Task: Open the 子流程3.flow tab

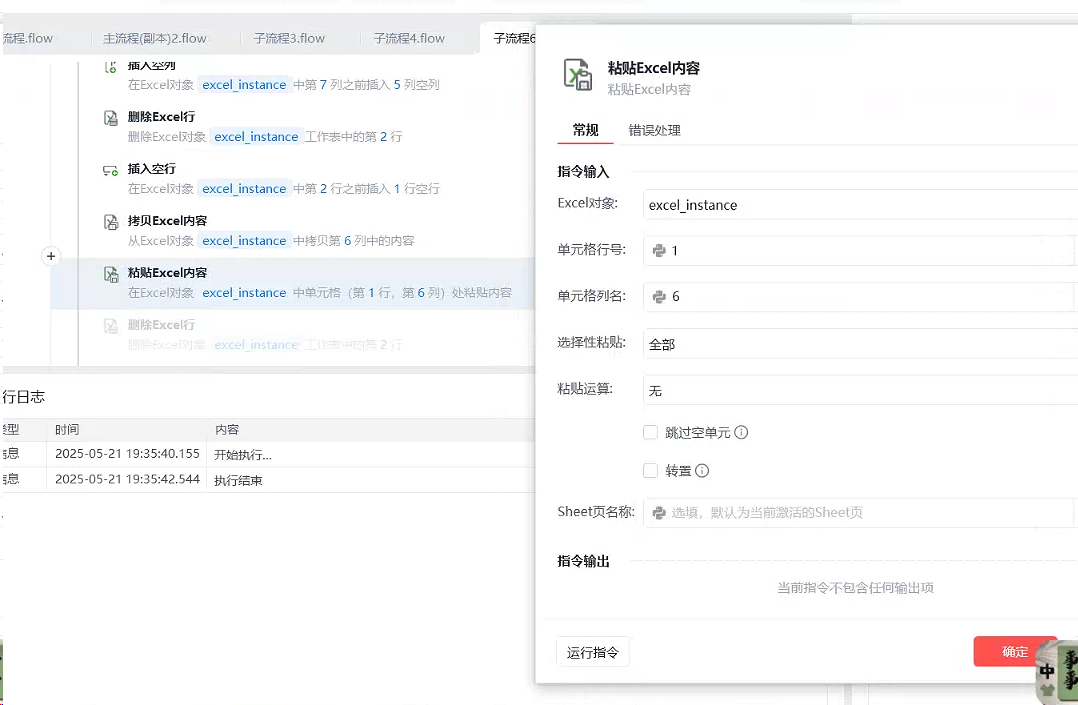Action: (x=289, y=39)
